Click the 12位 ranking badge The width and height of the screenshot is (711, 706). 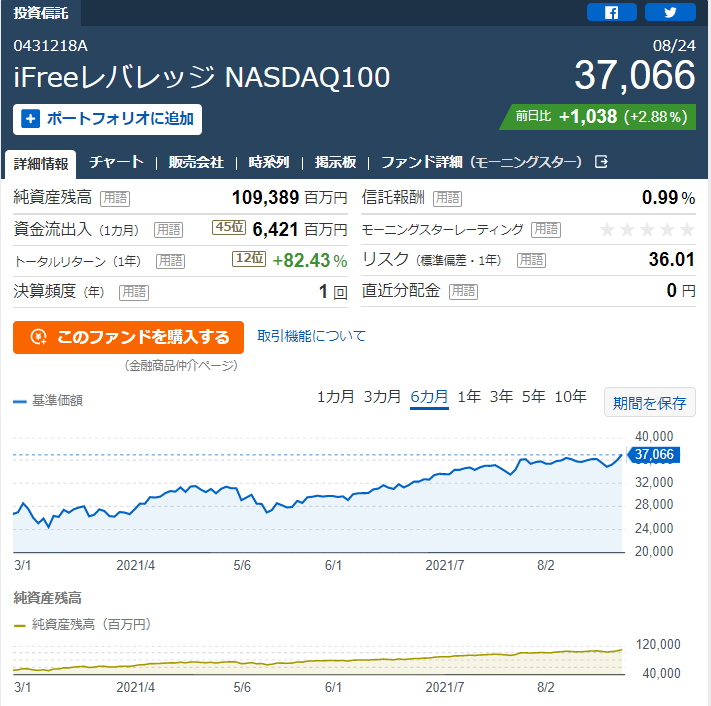[249, 258]
